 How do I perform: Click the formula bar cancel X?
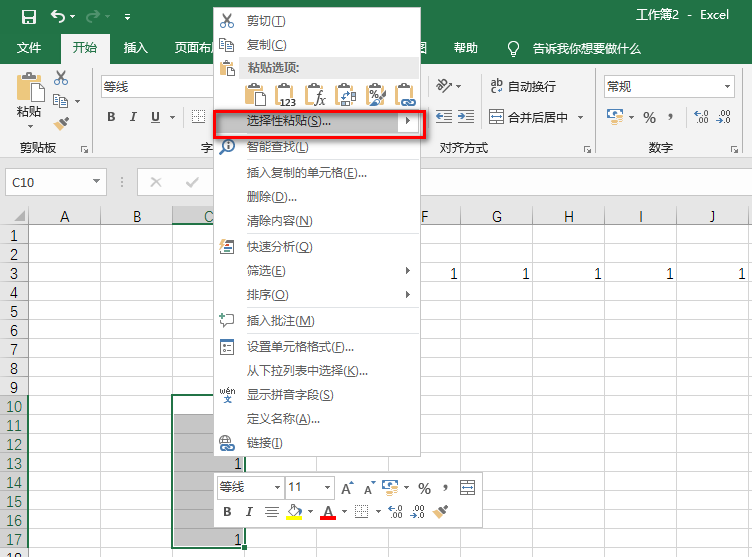(x=156, y=182)
